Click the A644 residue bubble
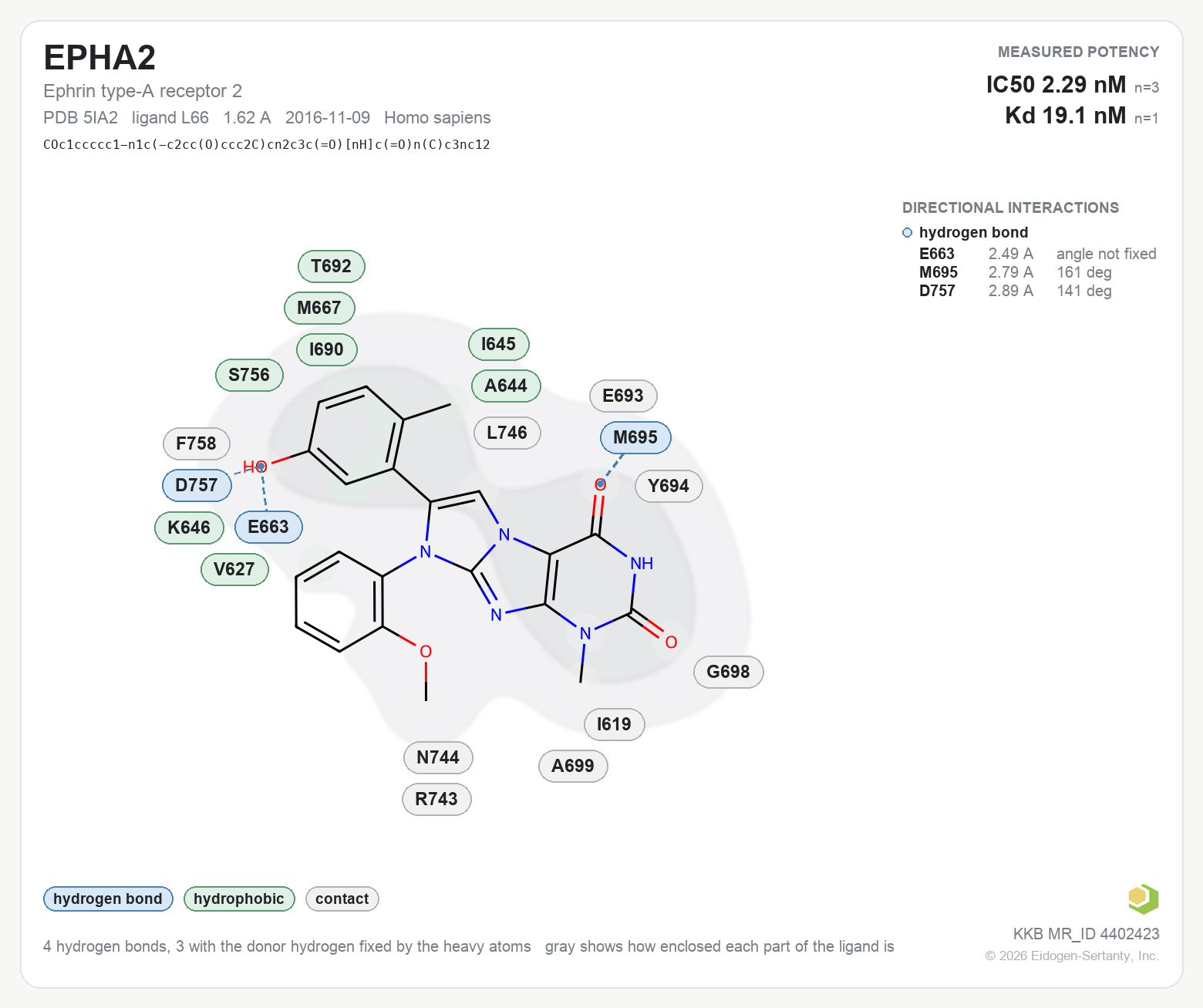Image resolution: width=1203 pixels, height=1008 pixels. click(x=506, y=386)
